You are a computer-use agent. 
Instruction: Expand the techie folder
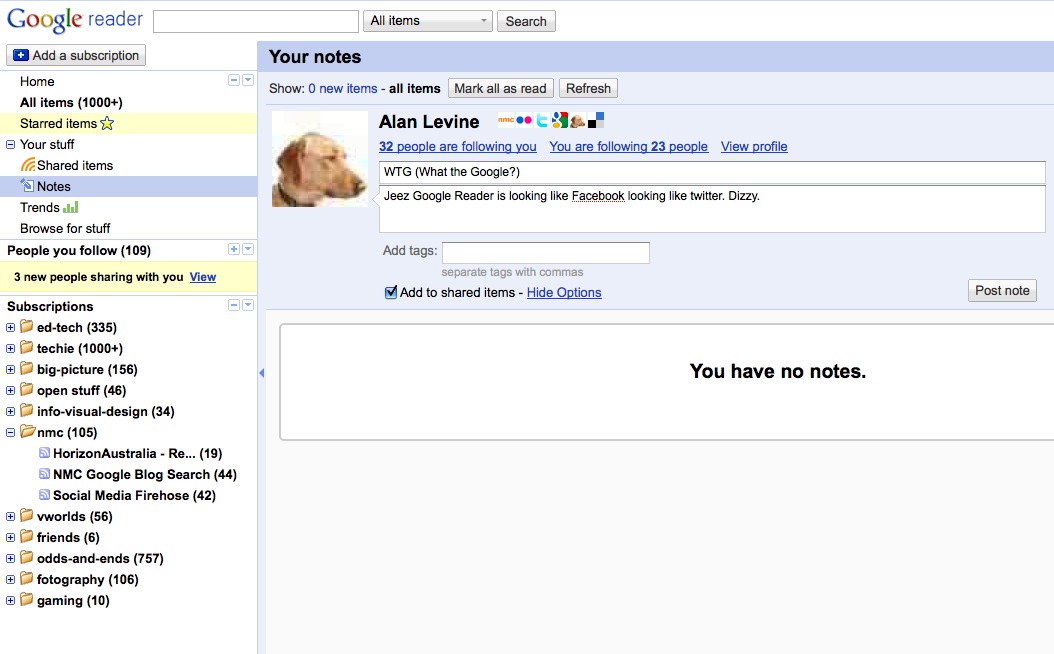10,348
